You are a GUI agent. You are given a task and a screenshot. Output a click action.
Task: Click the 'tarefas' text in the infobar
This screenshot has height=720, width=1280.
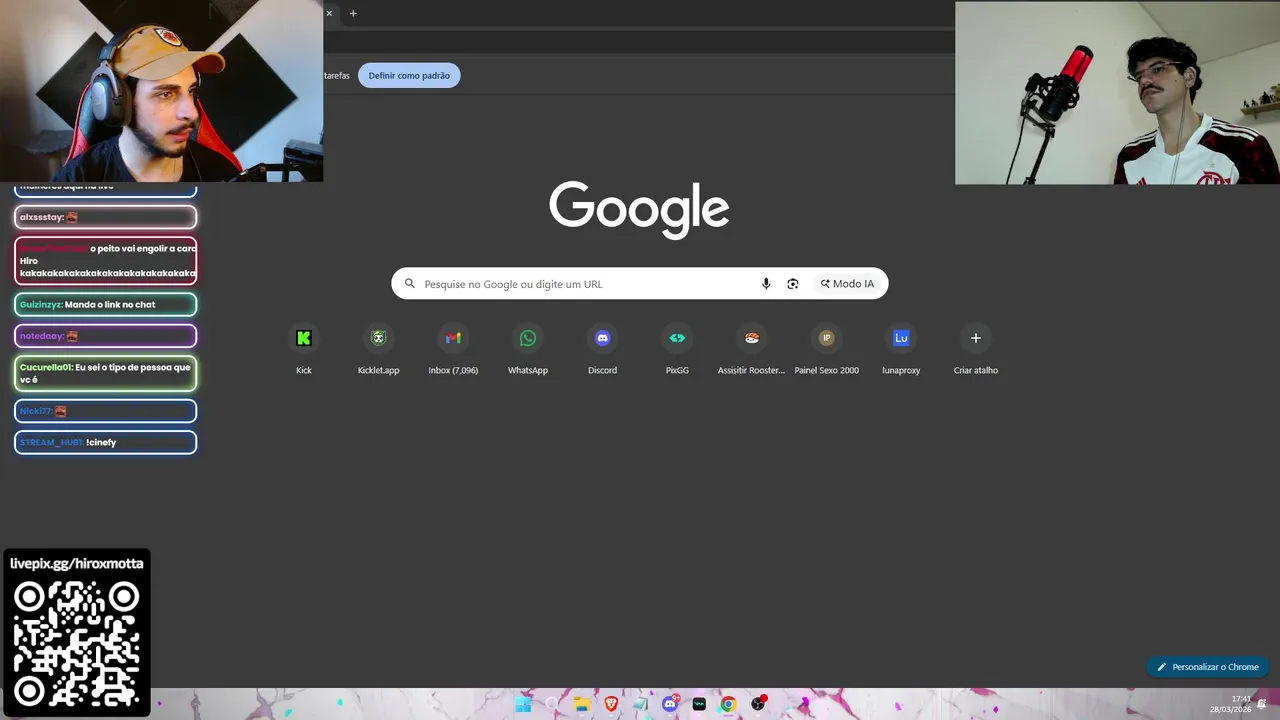point(337,75)
